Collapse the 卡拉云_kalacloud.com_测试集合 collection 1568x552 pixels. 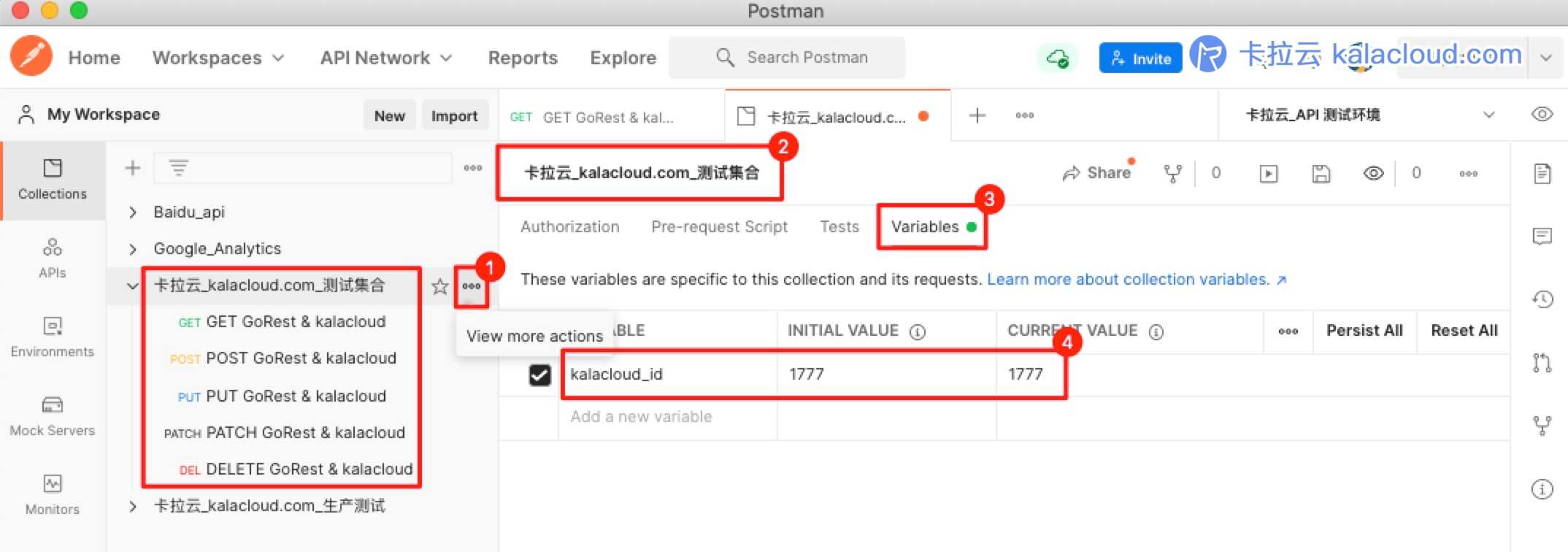[133, 286]
